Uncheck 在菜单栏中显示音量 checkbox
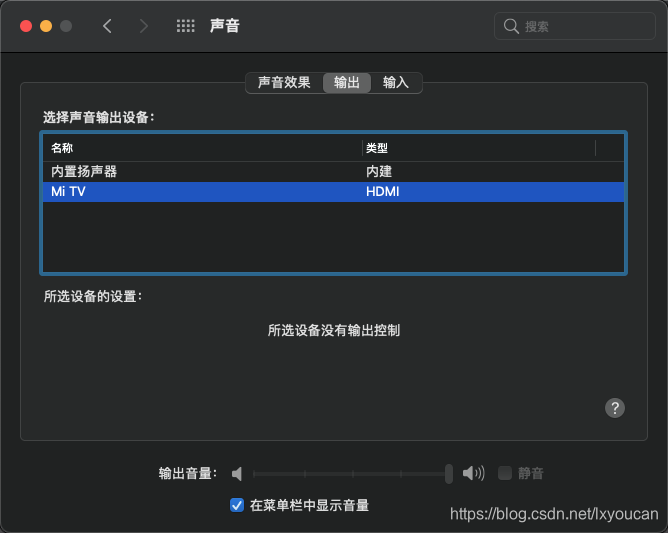Image resolution: width=668 pixels, height=533 pixels. tap(237, 505)
